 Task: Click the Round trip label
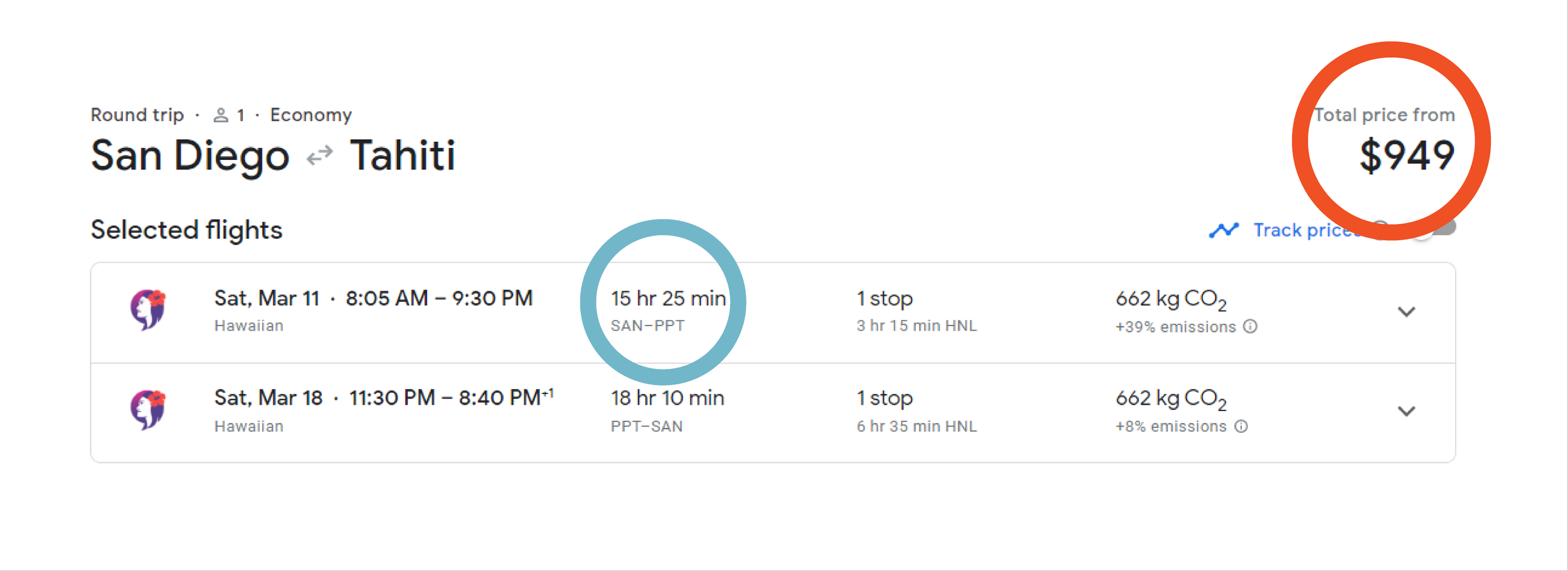(x=137, y=115)
